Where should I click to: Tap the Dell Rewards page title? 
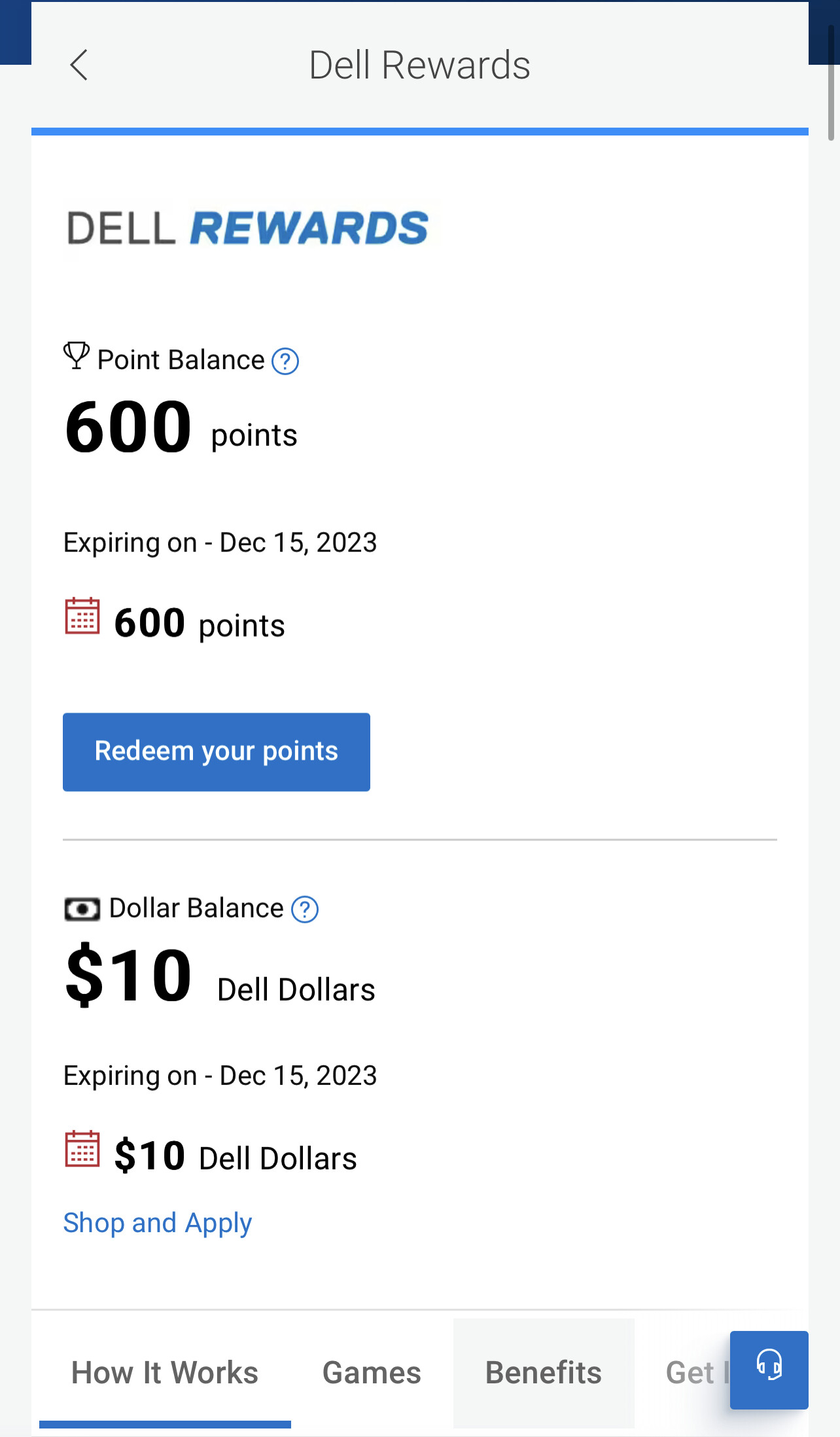[x=419, y=65]
